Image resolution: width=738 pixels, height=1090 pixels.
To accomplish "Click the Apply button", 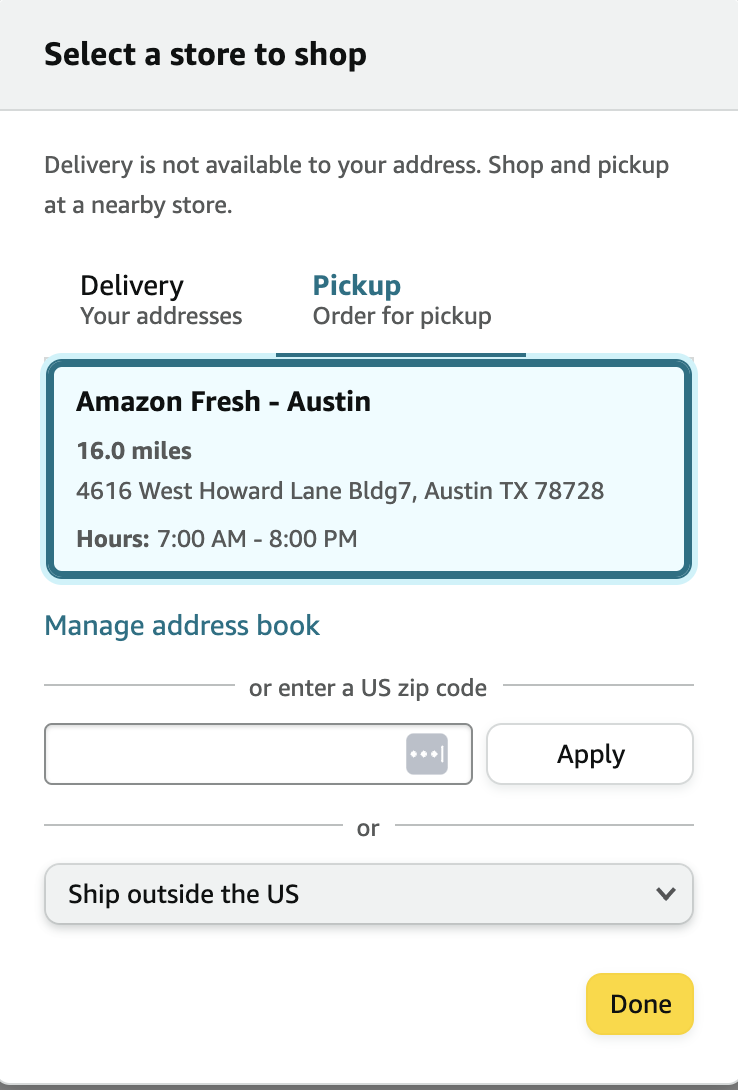I will coord(590,754).
